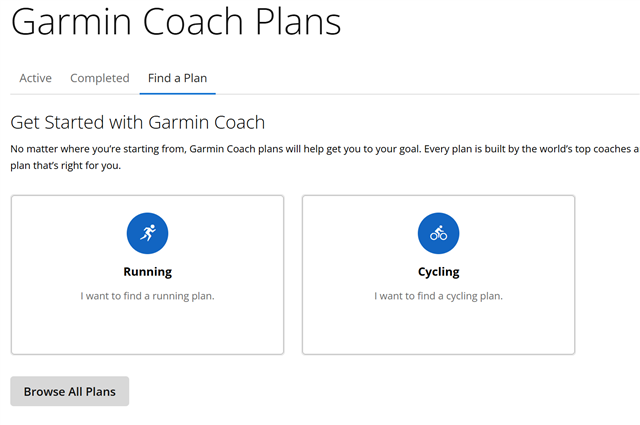Select the Running plan card
This screenshot has width=640, height=425.
[147, 275]
